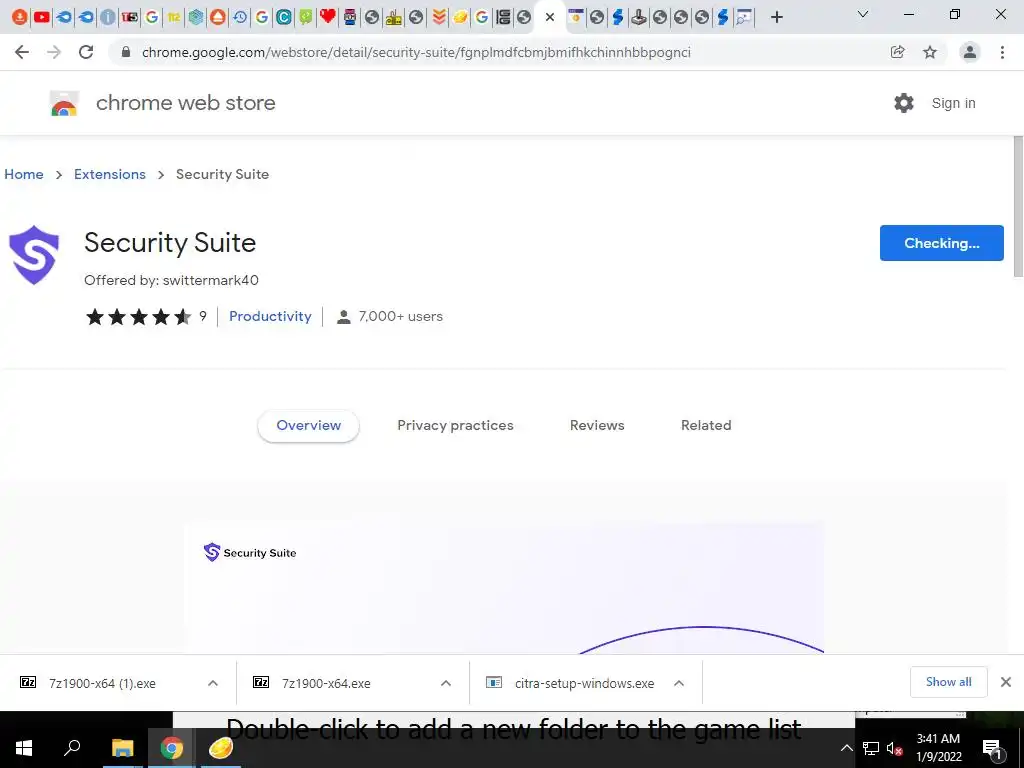The height and width of the screenshot is (768, 1024).
Task: Click the Chrome Web Store rainbow logo
Action: (64, 103)
